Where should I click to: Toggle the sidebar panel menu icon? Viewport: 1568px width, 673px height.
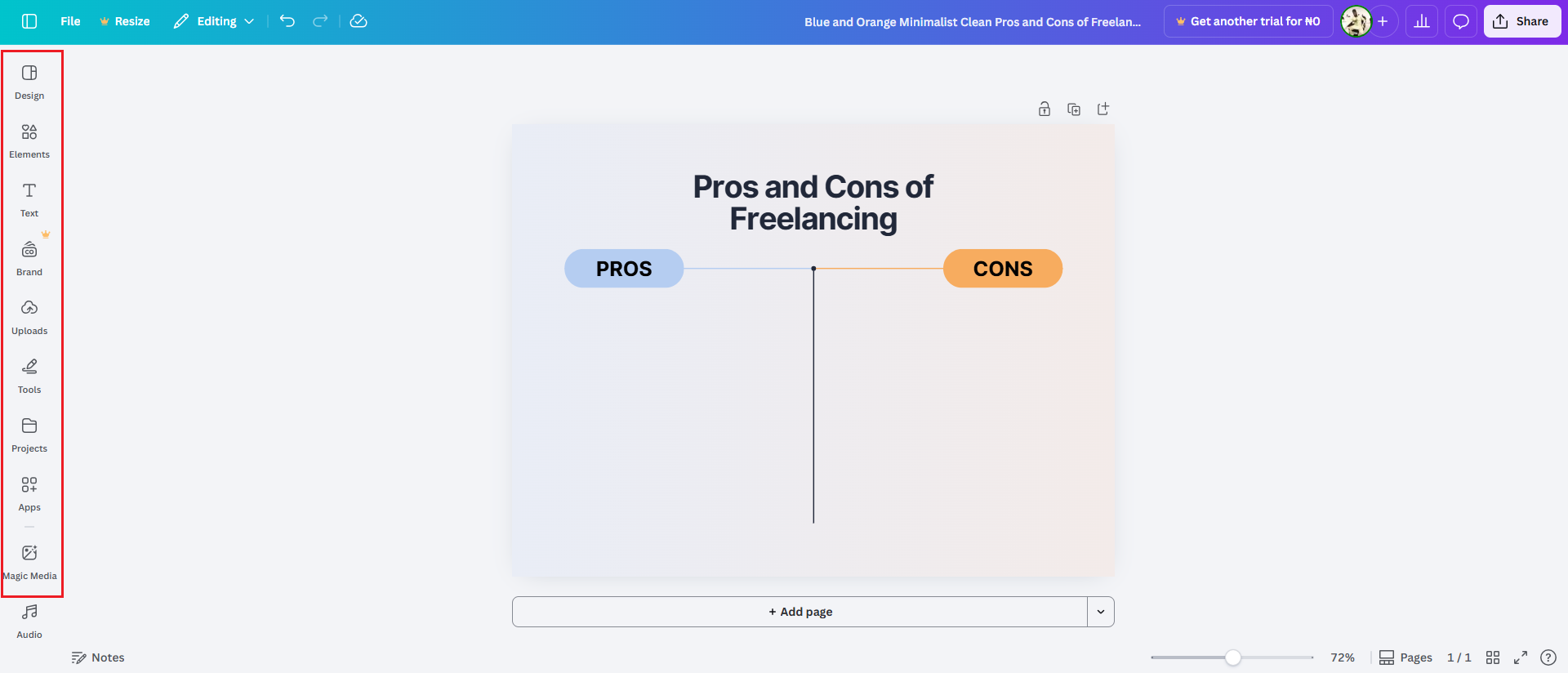(29, 21)
